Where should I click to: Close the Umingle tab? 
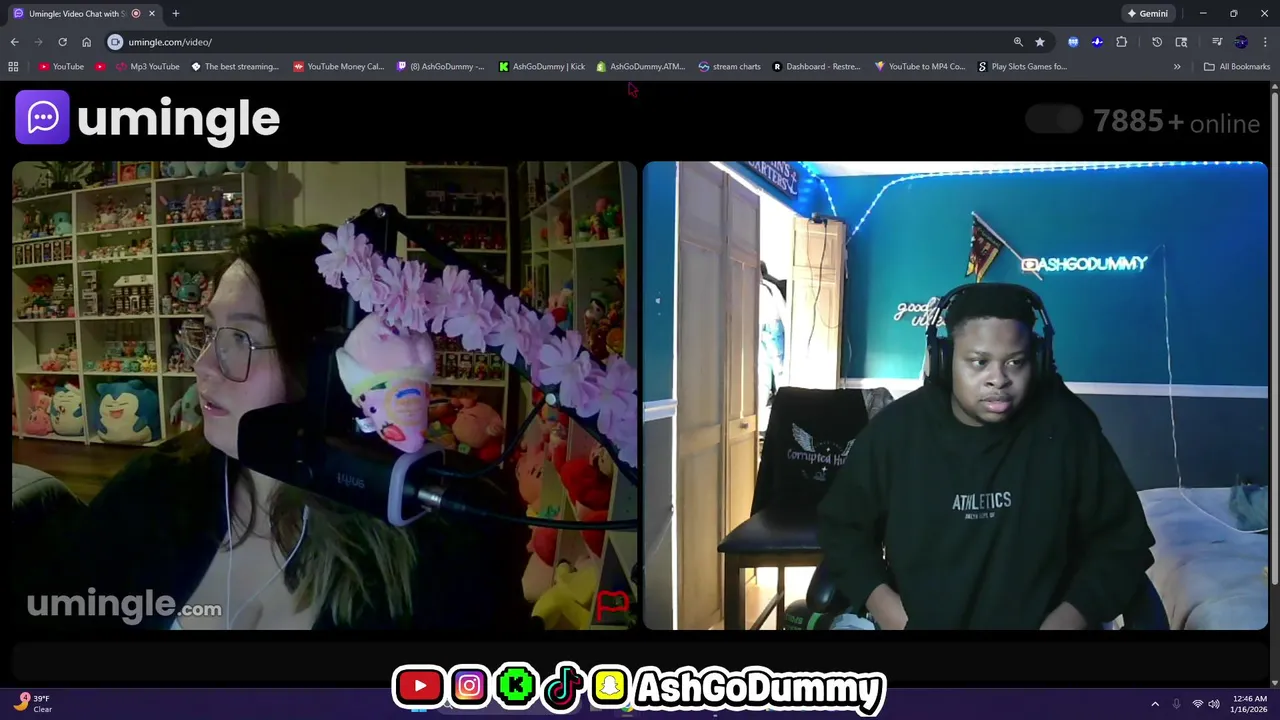pyautogui.click(x=152, y=13)
